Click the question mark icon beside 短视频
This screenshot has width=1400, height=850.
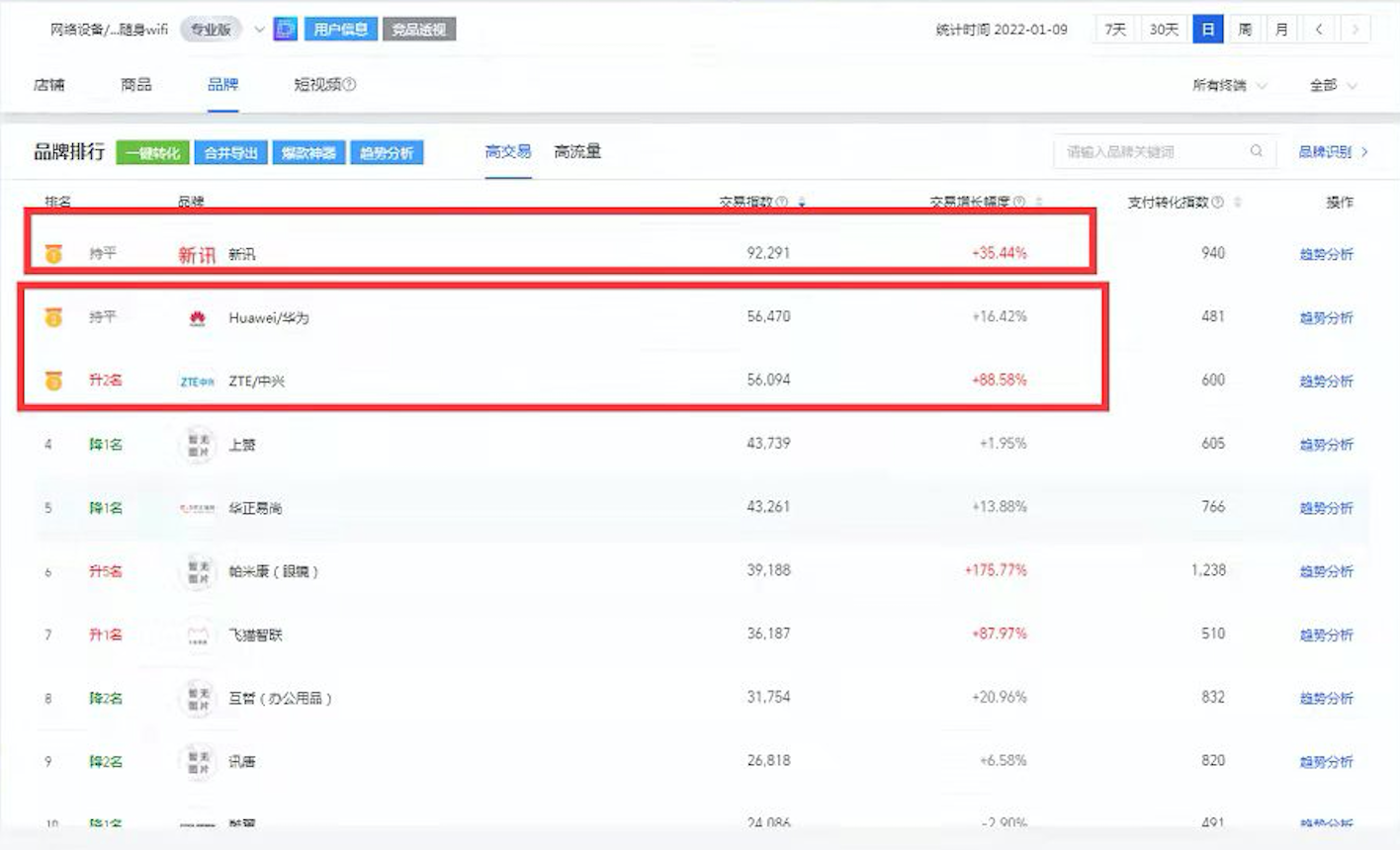351,85
